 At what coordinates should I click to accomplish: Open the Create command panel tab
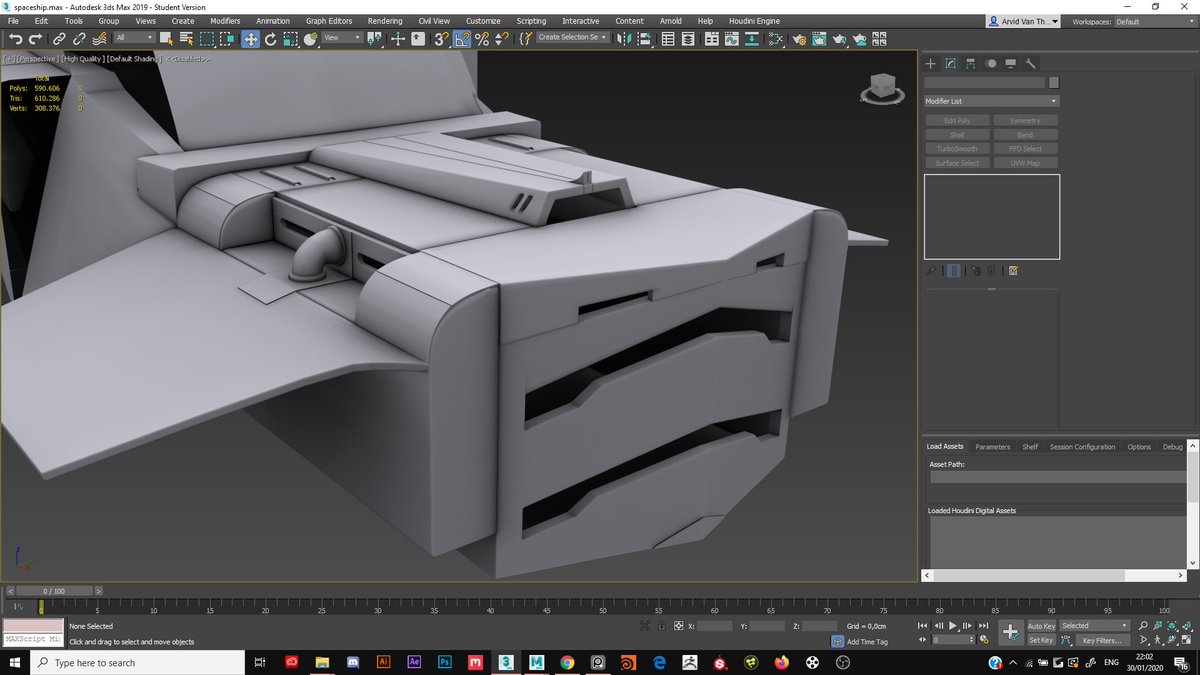coord(931,63)
